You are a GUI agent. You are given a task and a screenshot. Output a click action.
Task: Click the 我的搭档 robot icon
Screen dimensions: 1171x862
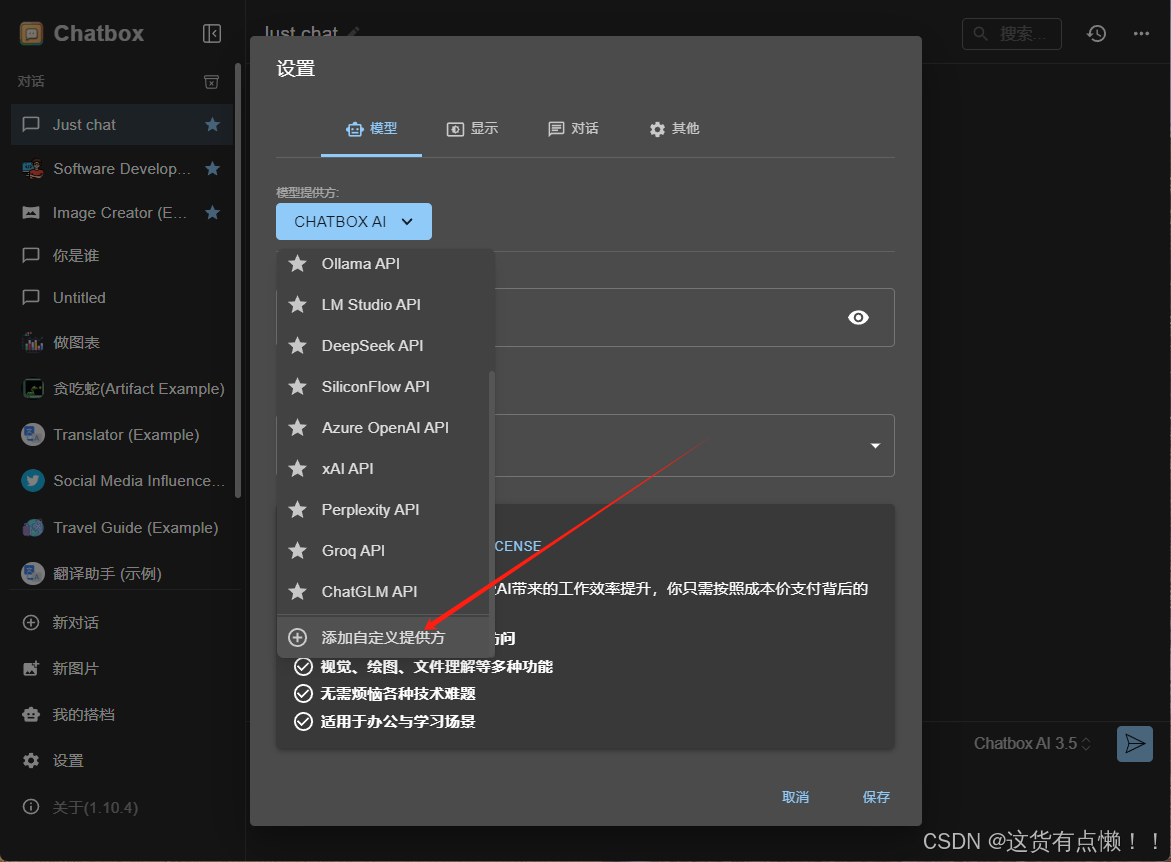point(31,715)
